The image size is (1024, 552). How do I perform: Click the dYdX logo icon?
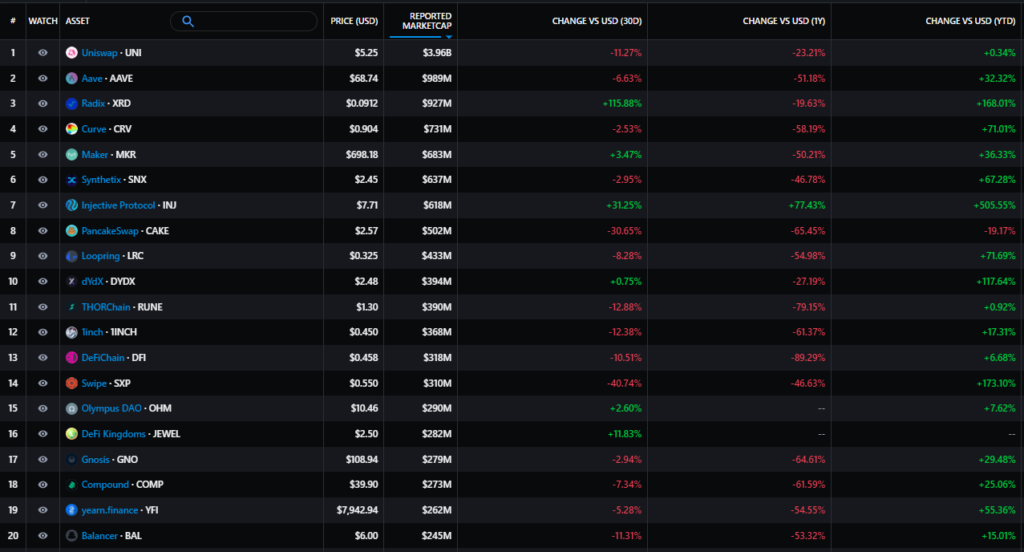72,282
